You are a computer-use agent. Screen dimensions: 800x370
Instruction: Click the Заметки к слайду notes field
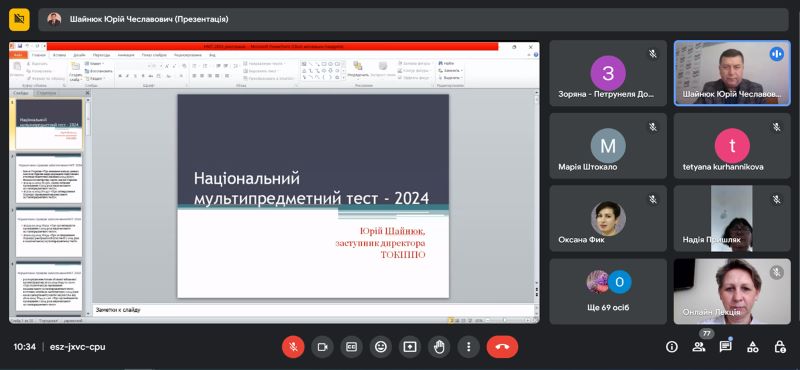tap(315, 310)
